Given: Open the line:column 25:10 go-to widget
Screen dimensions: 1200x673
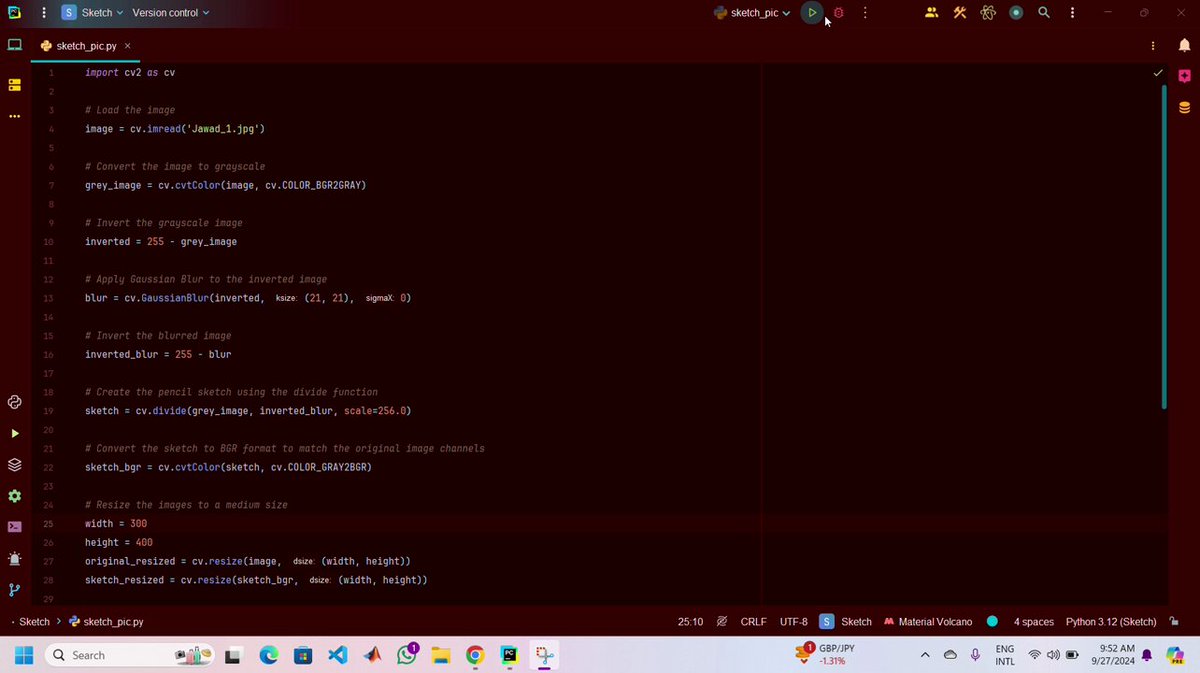Looking at the screenshot, I should coord(690,621).
